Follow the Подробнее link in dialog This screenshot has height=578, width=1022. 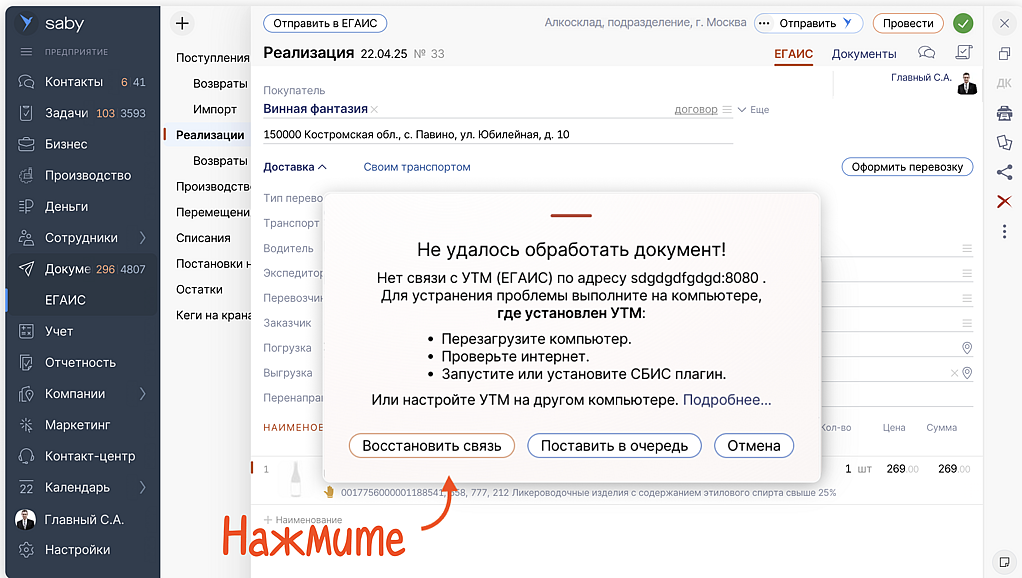coord(727,400)
